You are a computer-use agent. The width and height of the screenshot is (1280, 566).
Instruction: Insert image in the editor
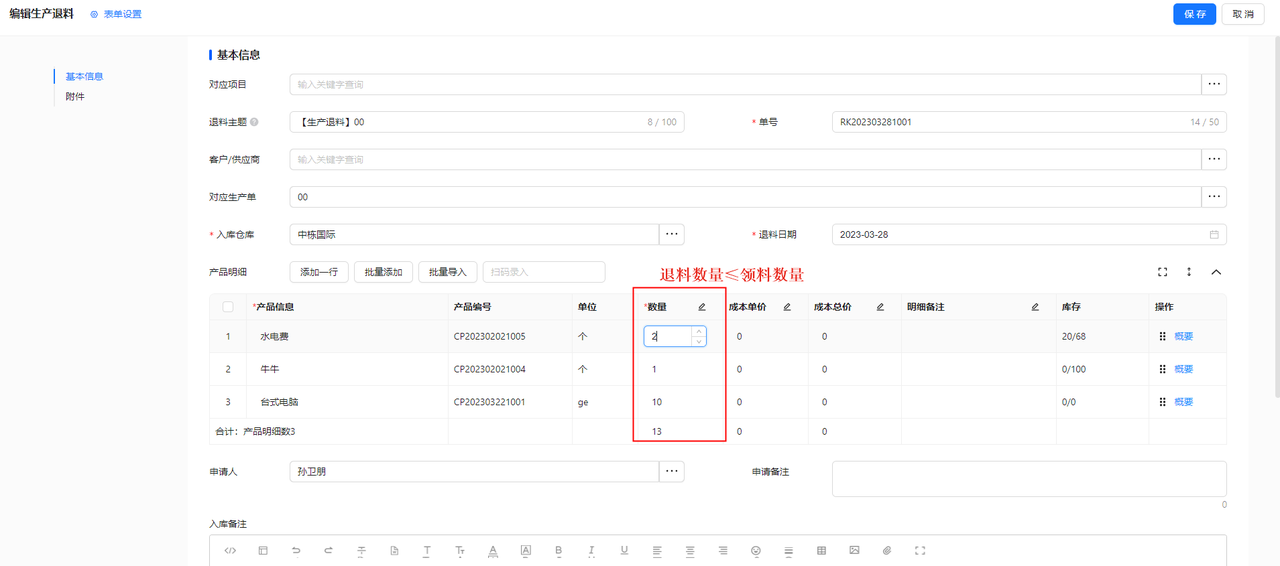[x=854, y=550]
